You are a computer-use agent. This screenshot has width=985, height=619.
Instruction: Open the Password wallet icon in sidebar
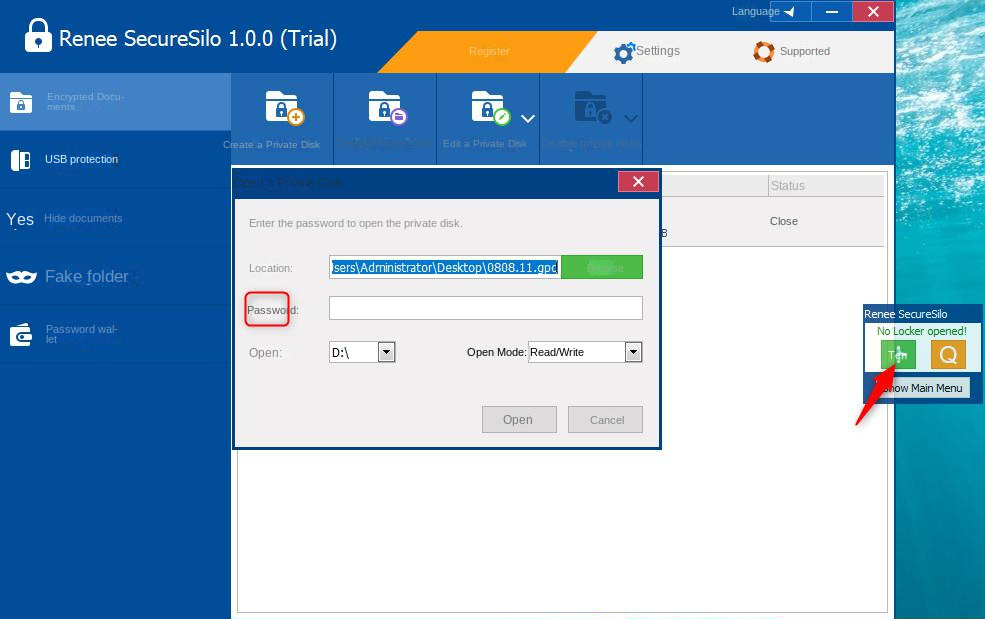[21, 334]
